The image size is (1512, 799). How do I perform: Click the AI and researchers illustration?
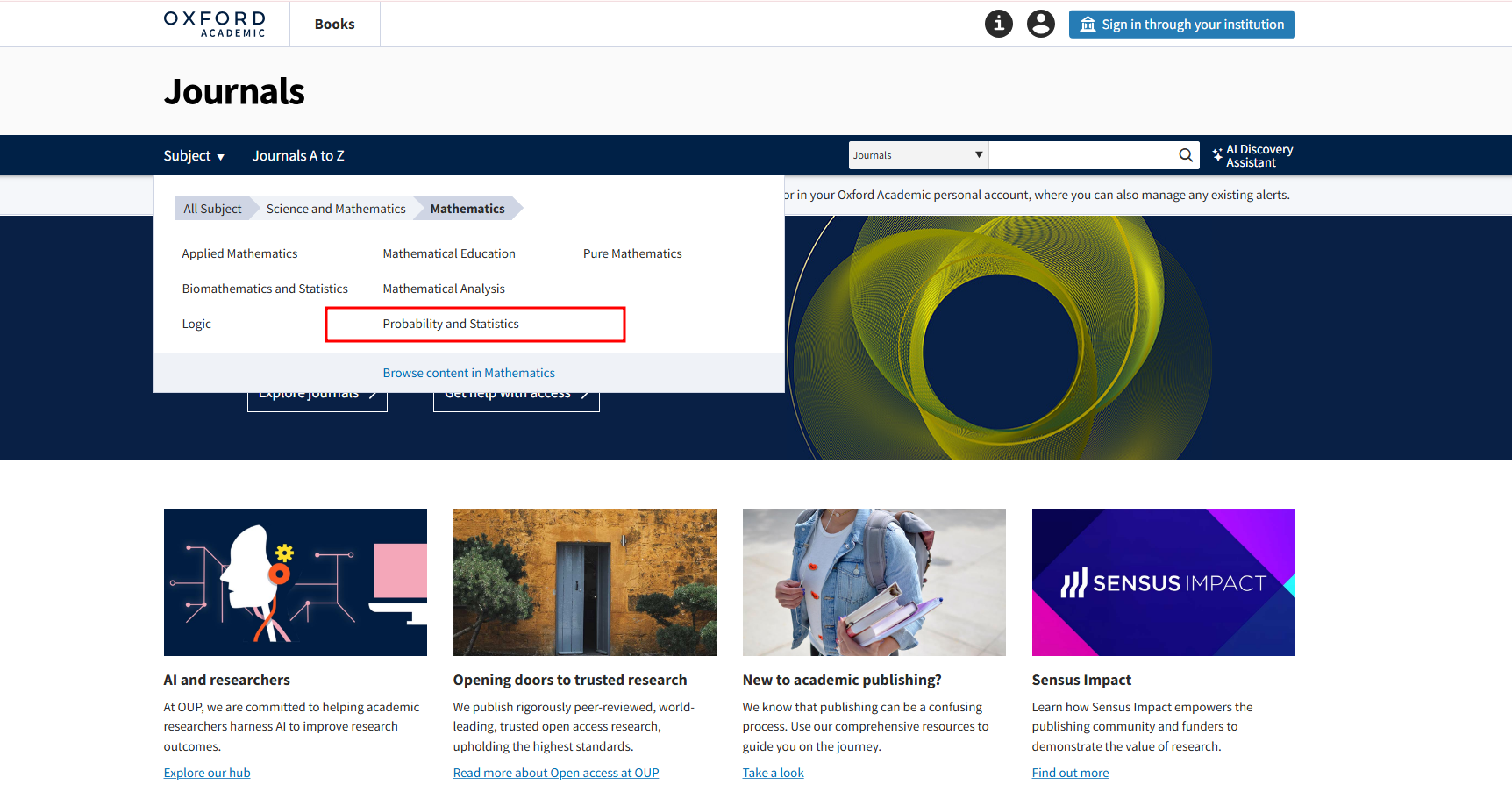point(295,582)
